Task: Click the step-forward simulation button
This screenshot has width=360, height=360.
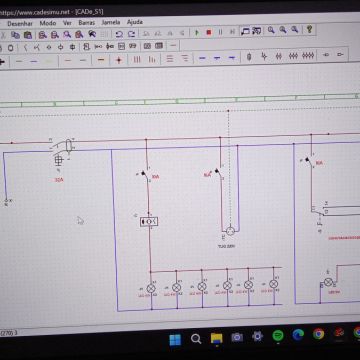Action: tap(232, 32)
